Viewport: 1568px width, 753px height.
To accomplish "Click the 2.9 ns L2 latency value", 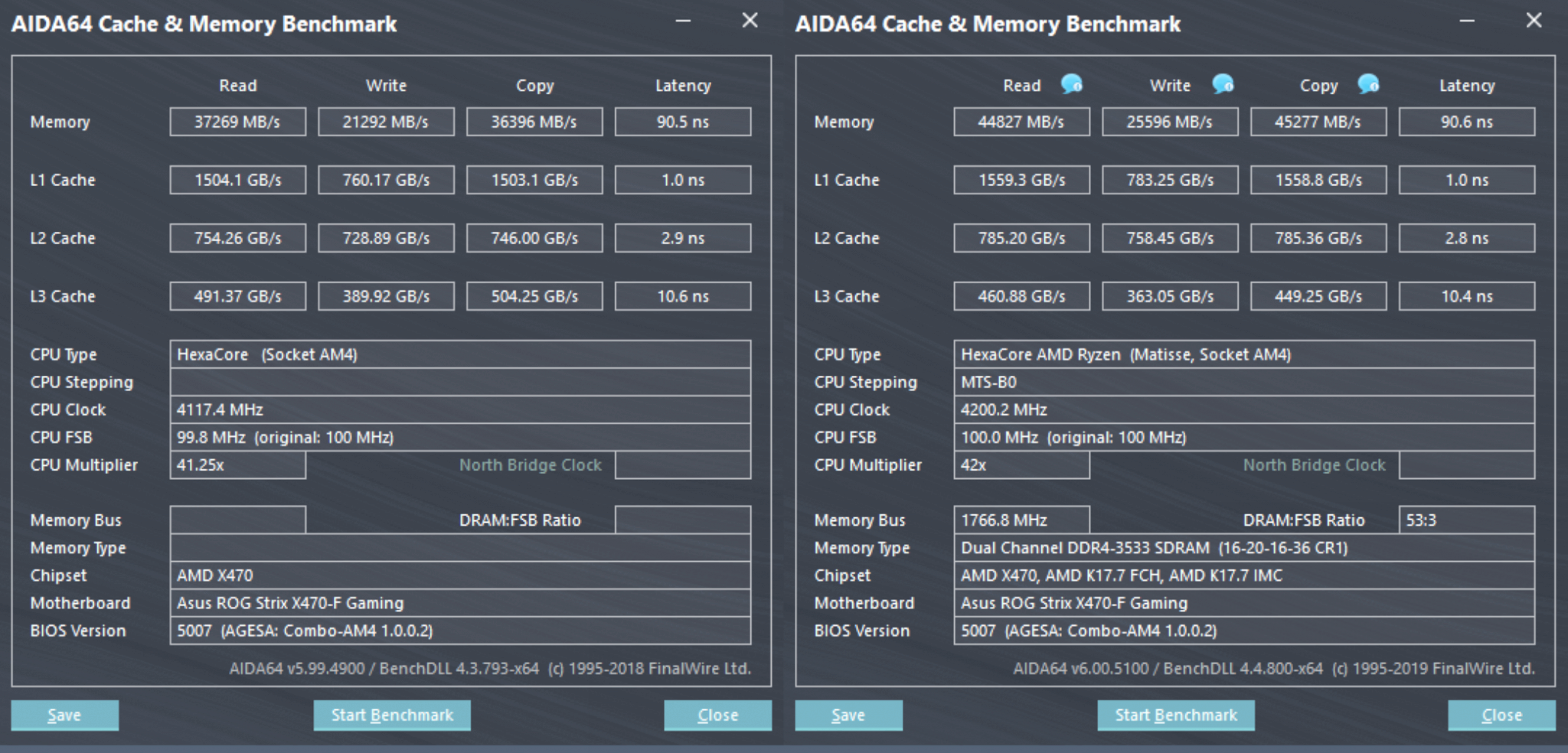I will pos(683,238).
